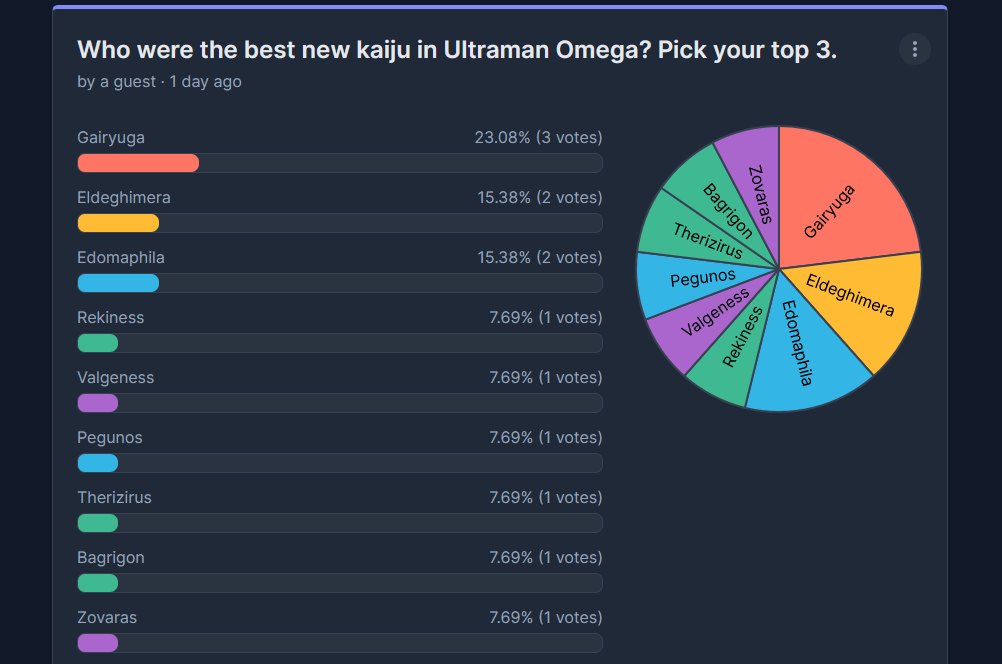
Task: Click the "by a guest" author text
Action: 116,82
